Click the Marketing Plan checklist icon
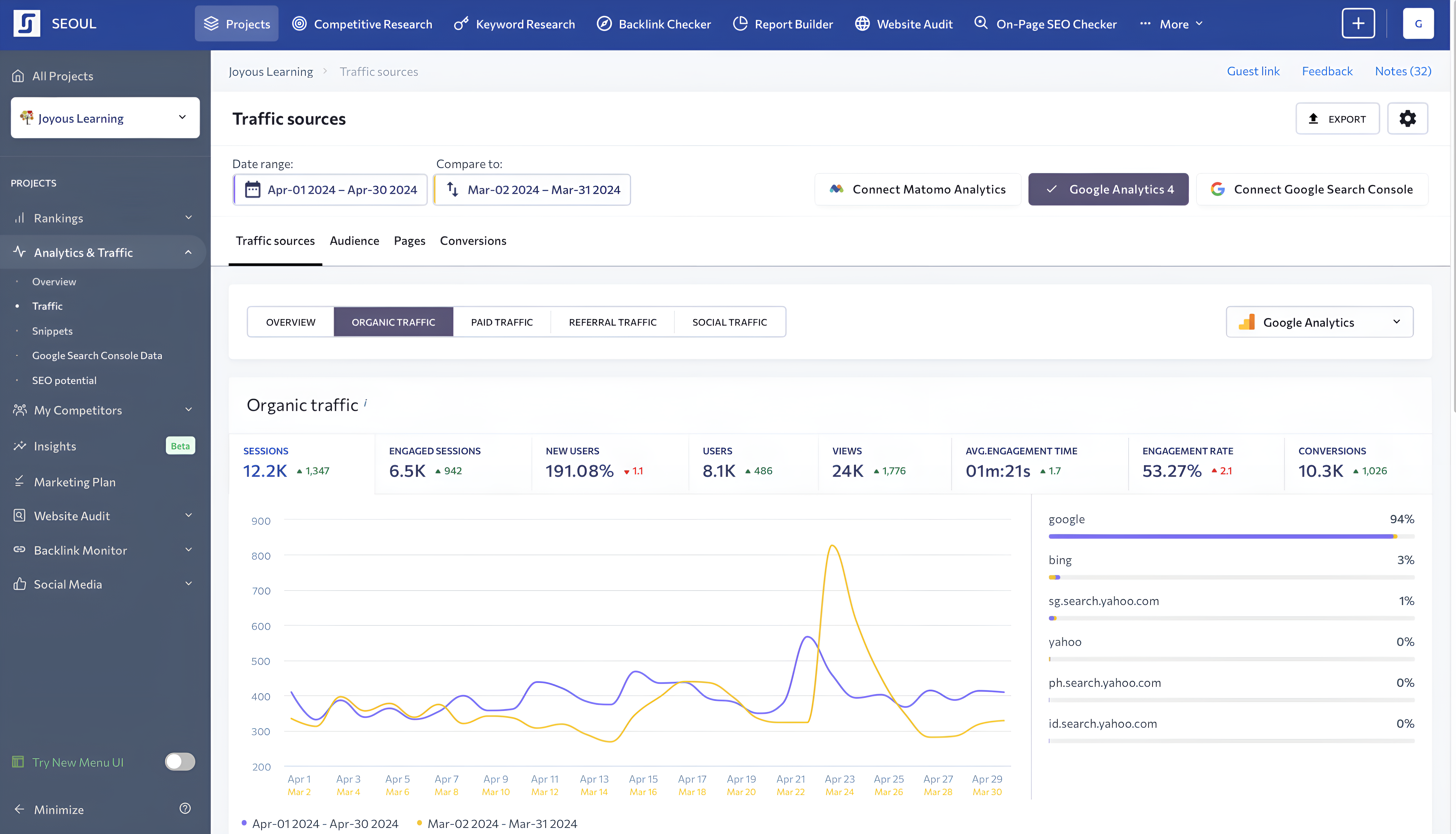This screenshot has height=834, width=1456. coord(19,481)
